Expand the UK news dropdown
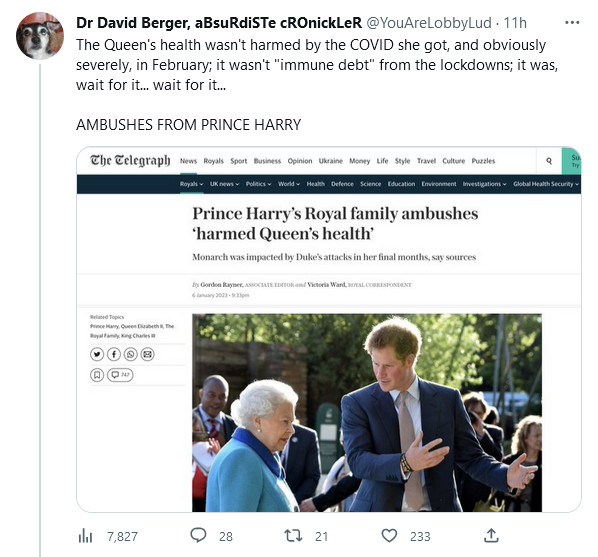 224,184
